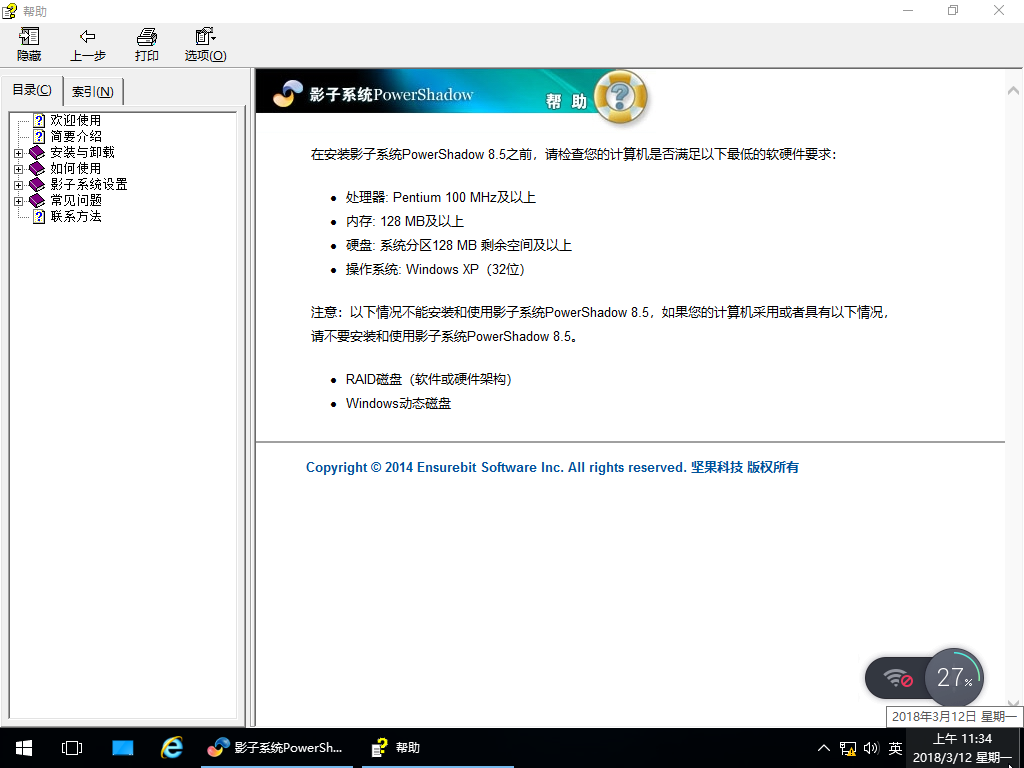Select the 如何使用 book entry
This screenshot has width=1024, height=768.
pos(76,168)
